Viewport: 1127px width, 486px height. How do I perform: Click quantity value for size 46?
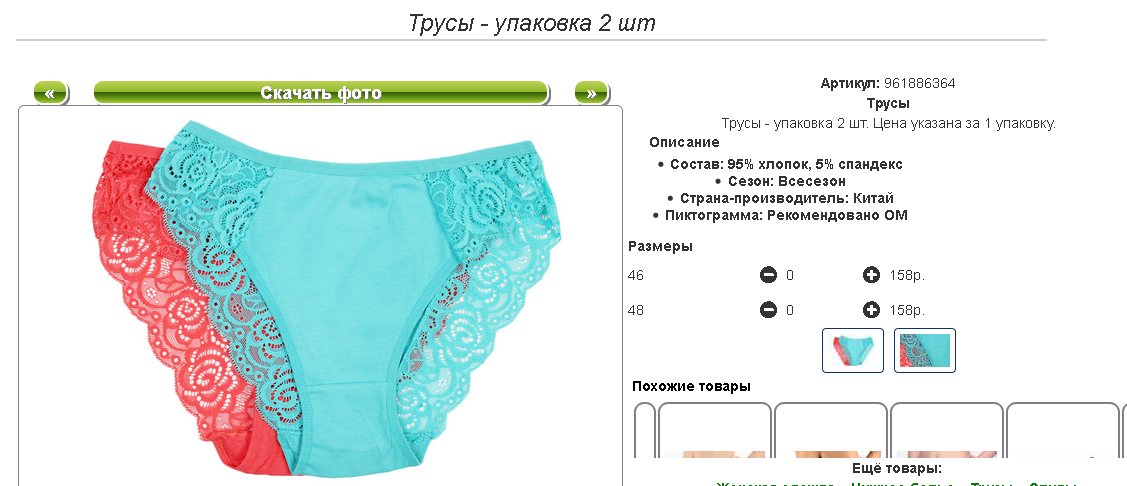pyautogui.click(x=790, y=275)
